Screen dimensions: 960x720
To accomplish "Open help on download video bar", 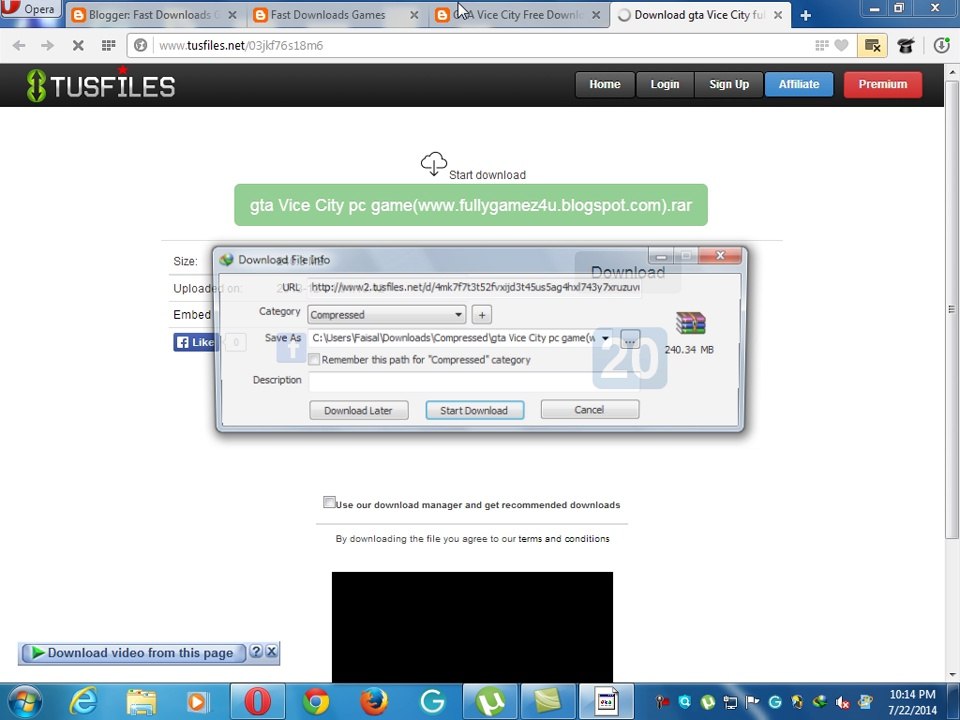I will pyautogui.click(x=256, y=651).
